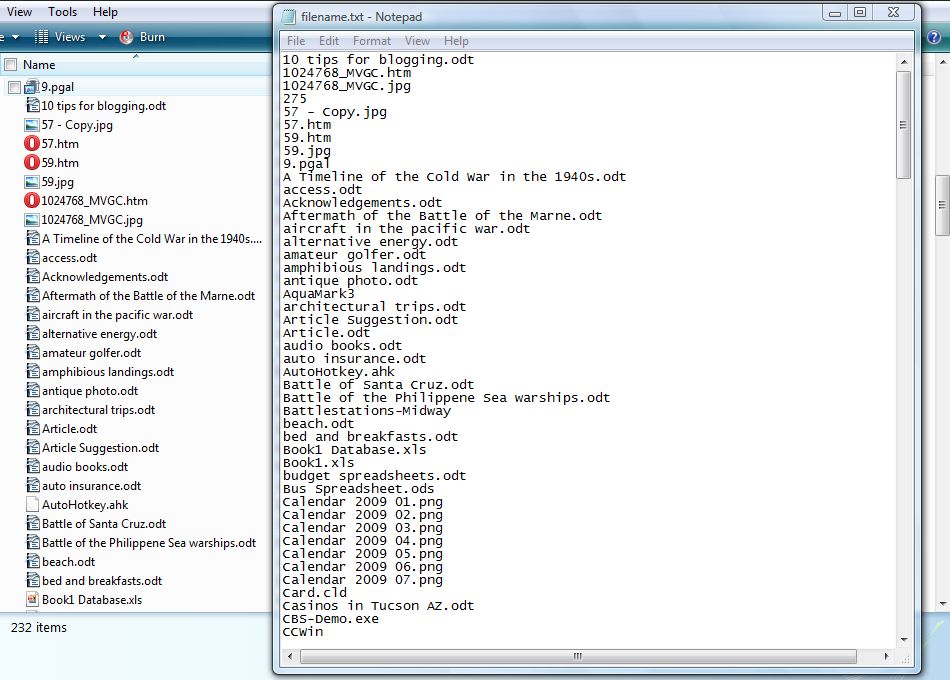Click the AutoHotkey.ahk script icon
Viewport: 950px width, 680px height.
33,504
